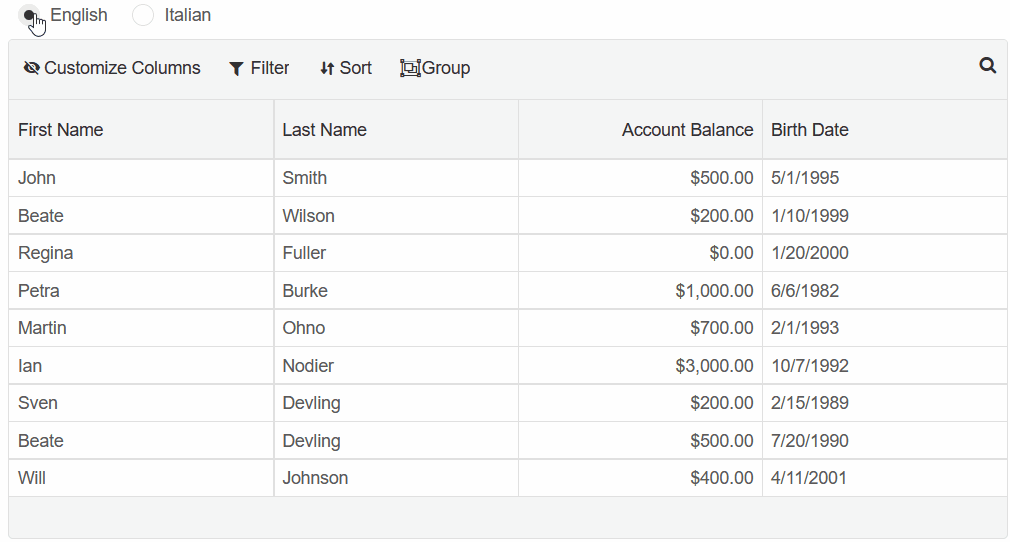1010x542 pixels.
Task: Open Customize Columns dropdown
Action: (112, 68)
